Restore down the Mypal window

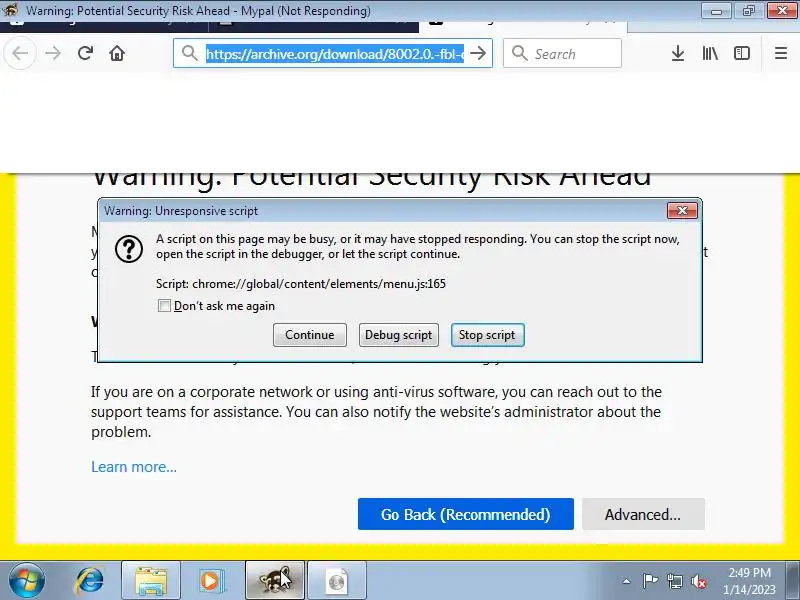(748, 10)
